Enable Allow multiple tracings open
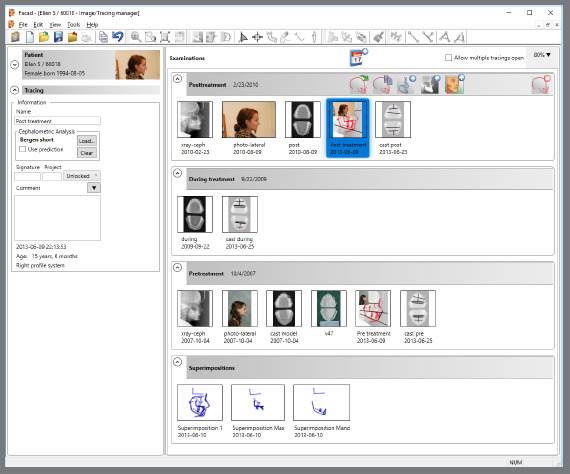The width and height of the screenshot is (570, 474). tap(449, 57)
